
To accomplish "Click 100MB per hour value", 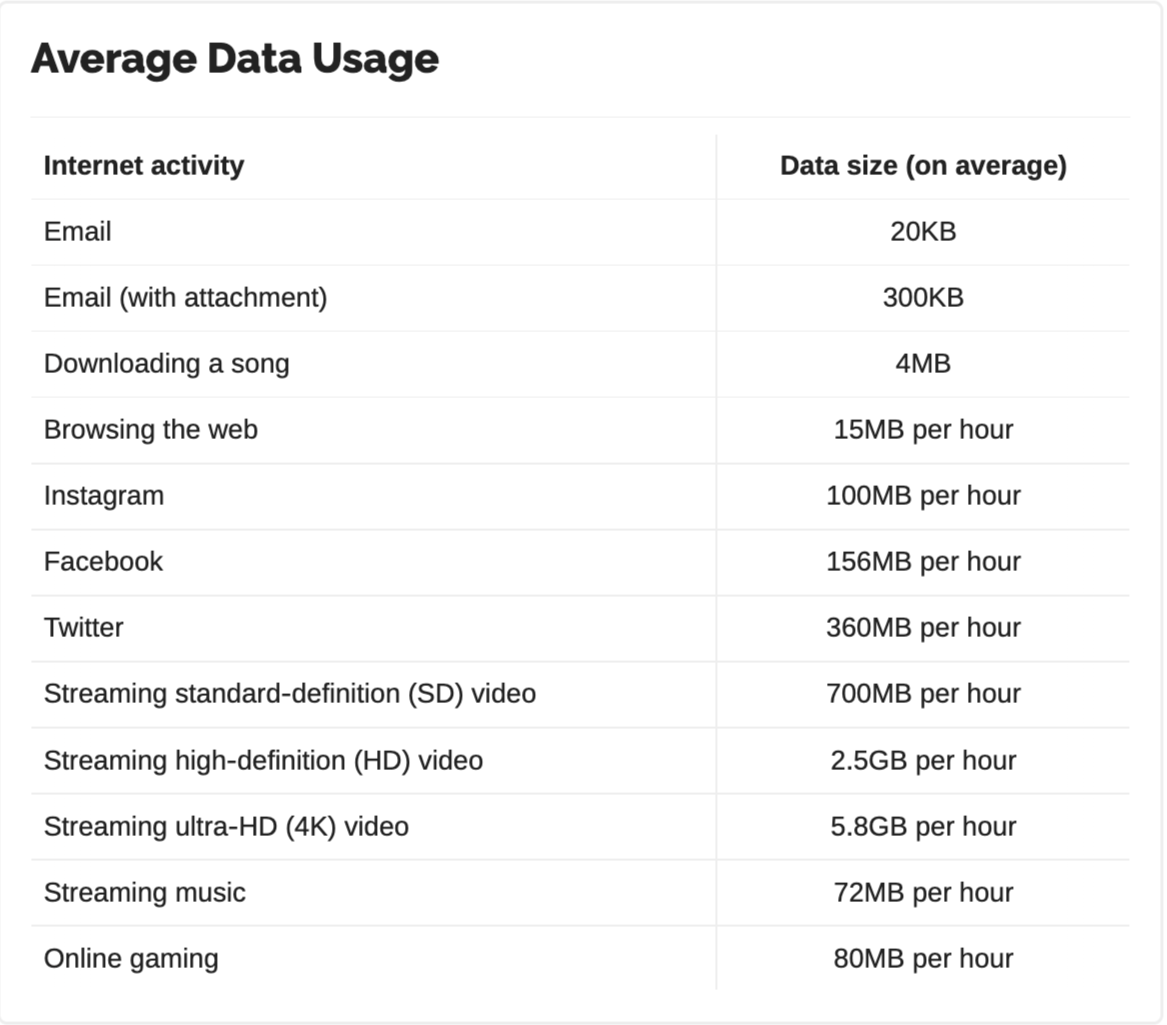I will (x=923, y=496).
